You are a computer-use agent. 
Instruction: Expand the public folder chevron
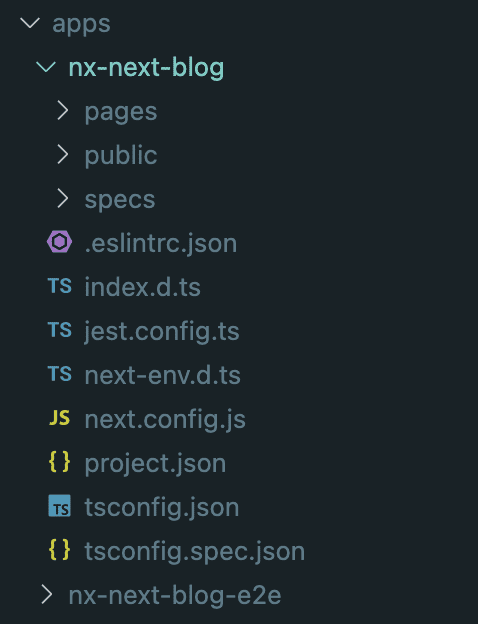tap(62, 154)
